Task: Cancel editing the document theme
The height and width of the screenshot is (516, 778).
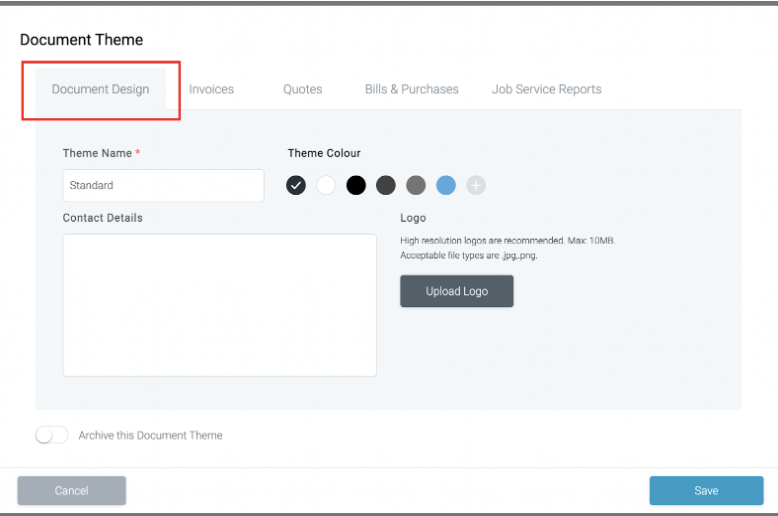Action: coord(71,491)
